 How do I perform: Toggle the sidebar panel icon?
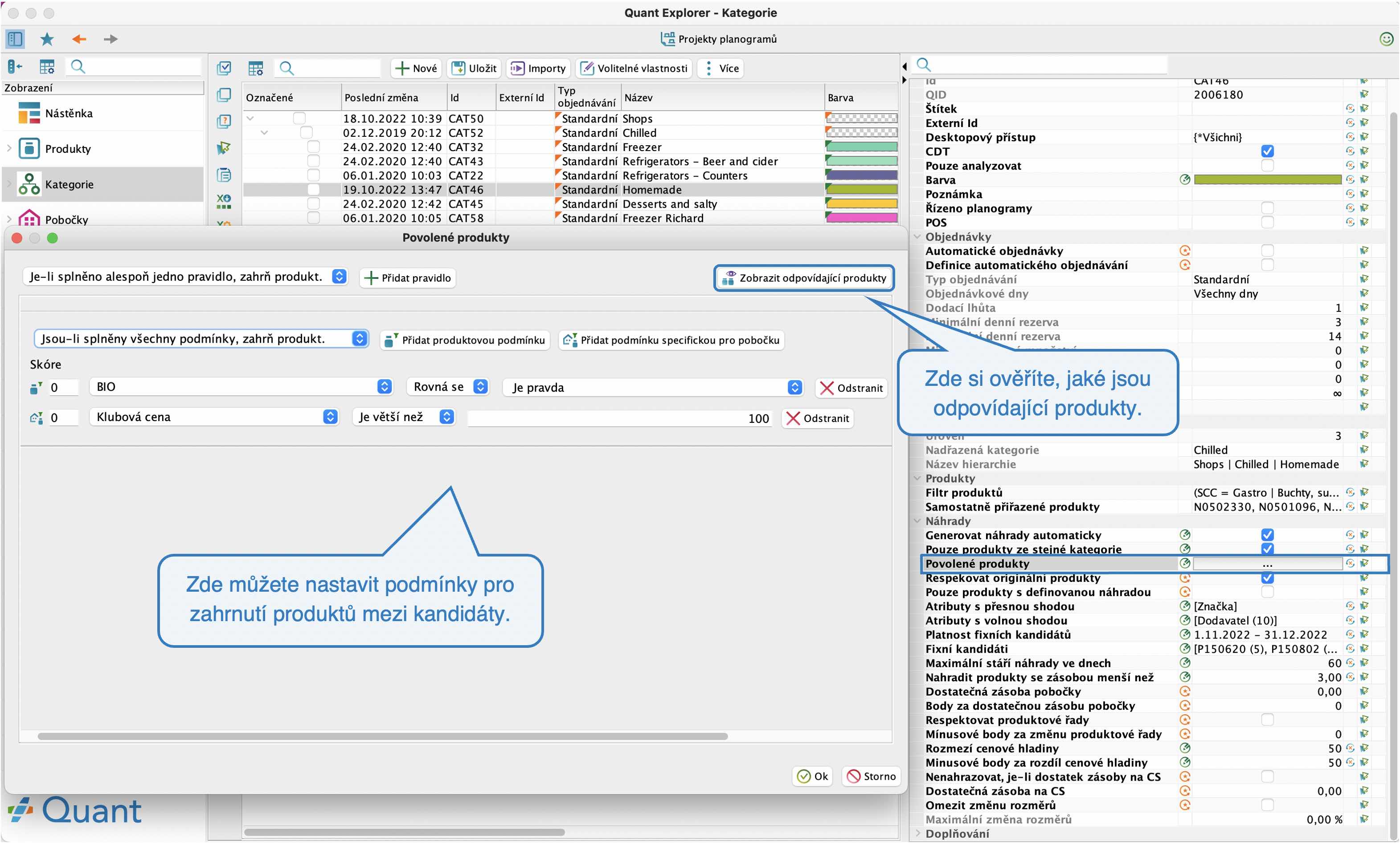15,39
